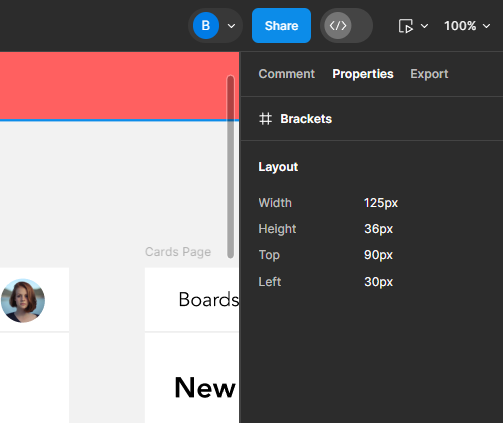The width and height of the screenshot is (503, 423).
Task: Click the woman's profile photo on canvas
Action: [23, 300]
